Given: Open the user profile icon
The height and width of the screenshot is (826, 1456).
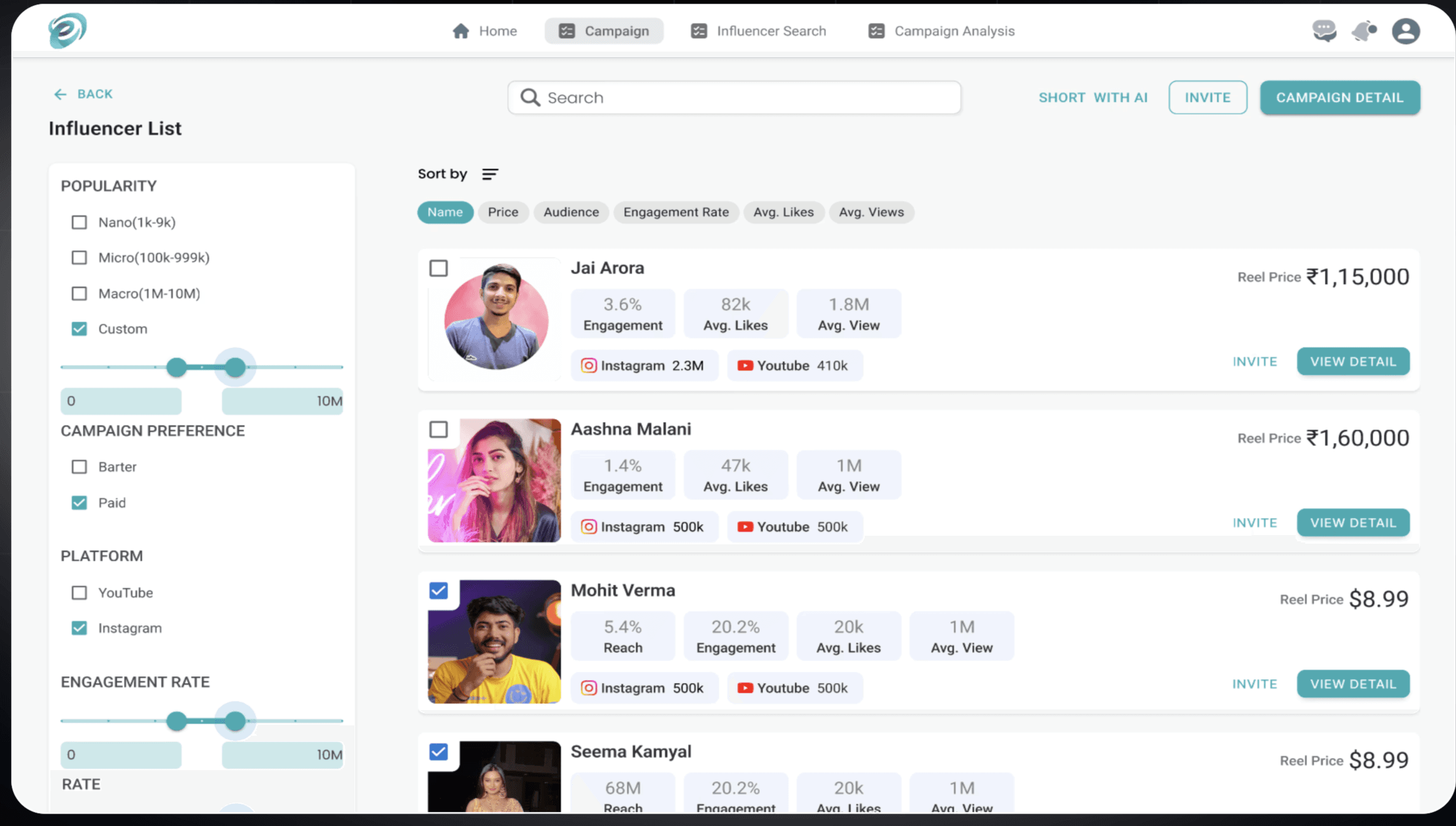Looking at the screenshot, I should tap(1406, 31).
